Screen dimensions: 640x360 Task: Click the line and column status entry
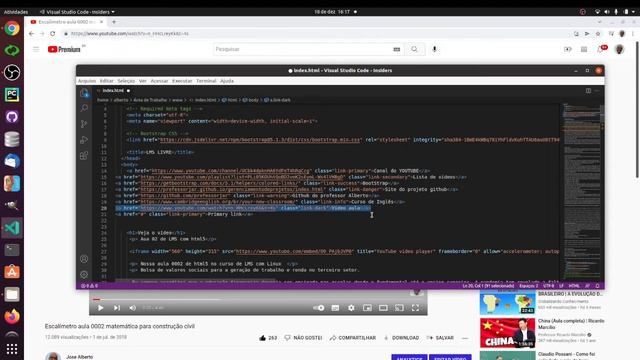(488, 286)
